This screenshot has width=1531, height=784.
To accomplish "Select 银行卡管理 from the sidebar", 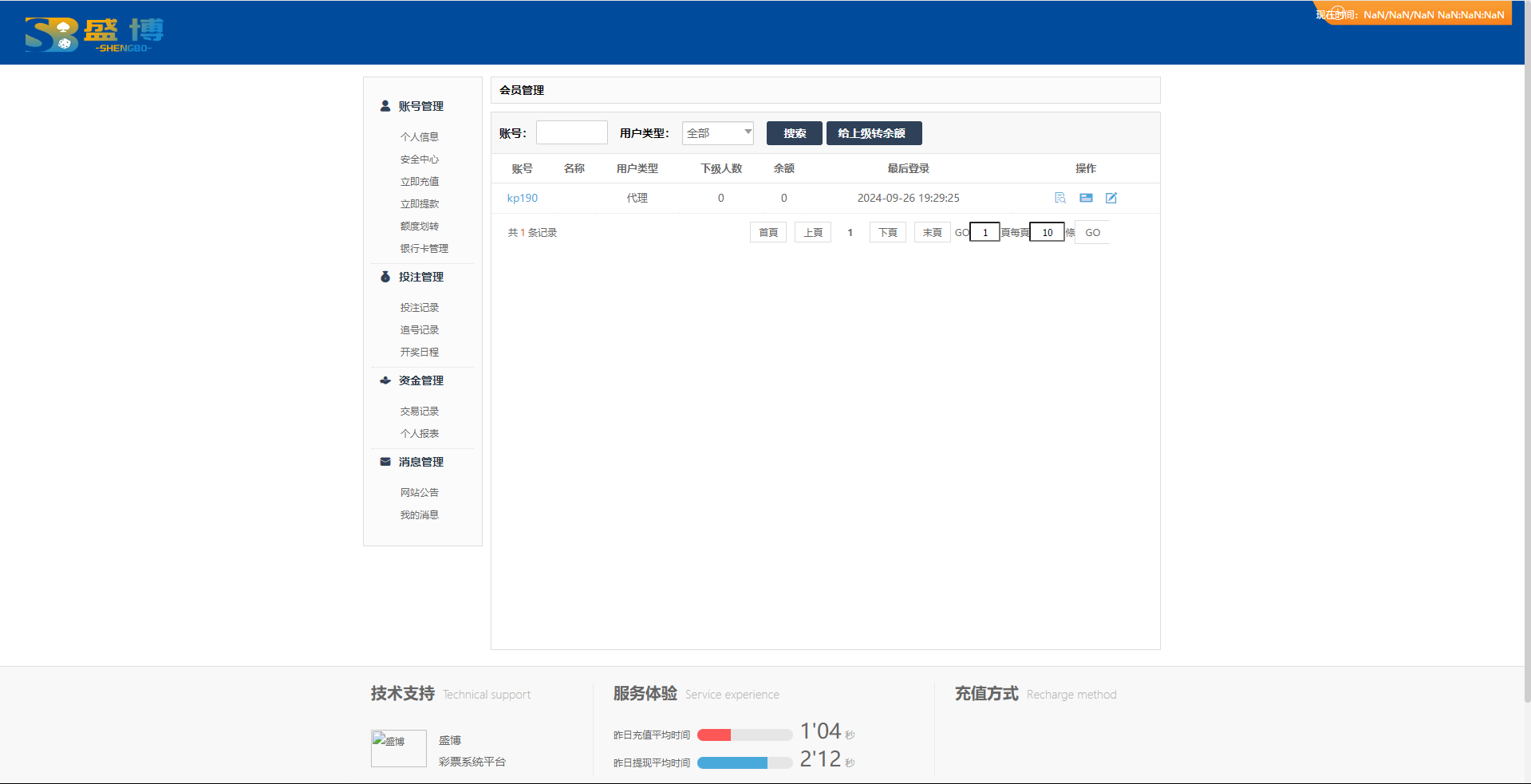I will pos(424,249).
